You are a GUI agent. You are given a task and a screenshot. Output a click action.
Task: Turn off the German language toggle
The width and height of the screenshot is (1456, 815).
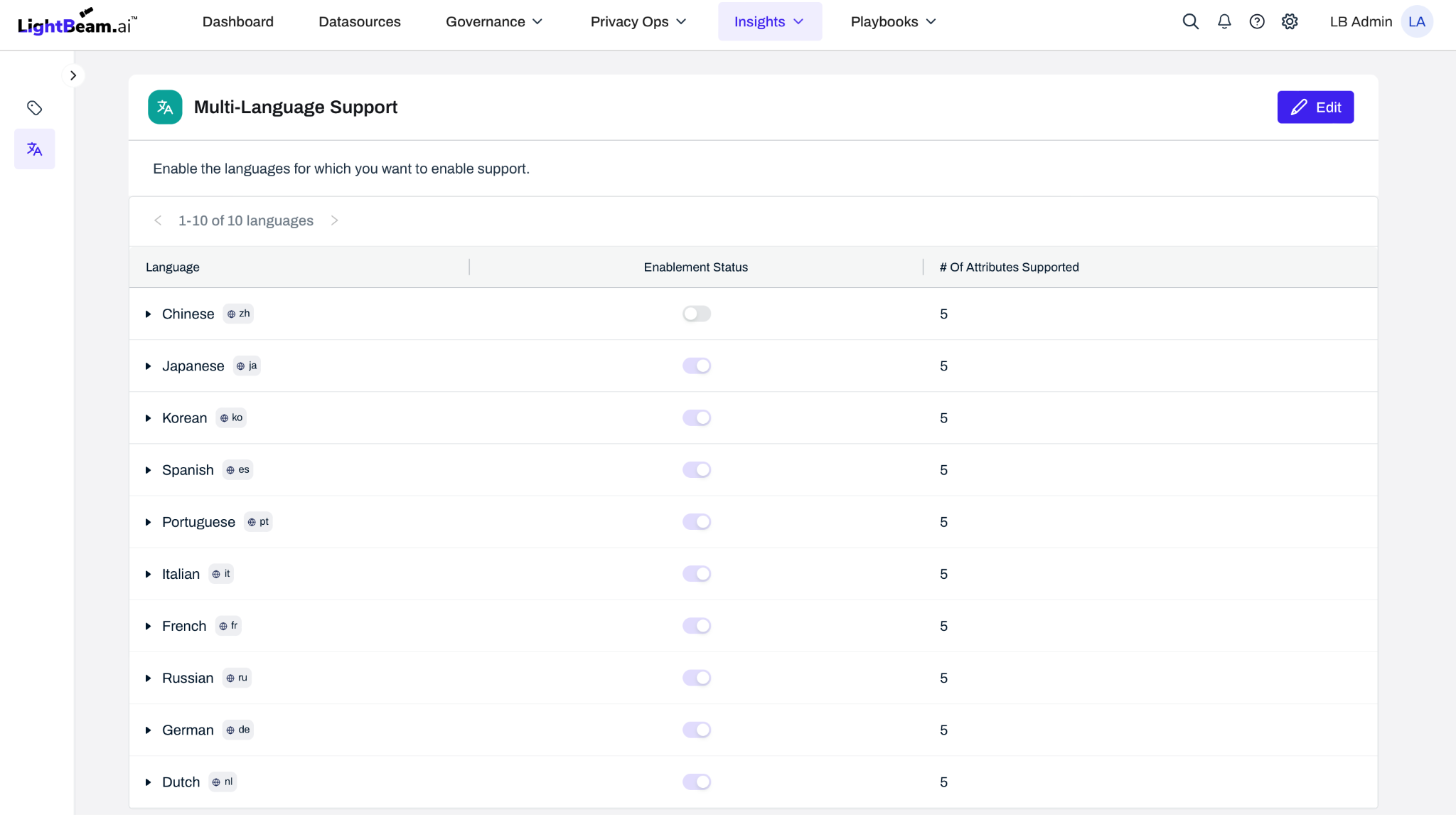pyautogui.click(x=696, y=730)
